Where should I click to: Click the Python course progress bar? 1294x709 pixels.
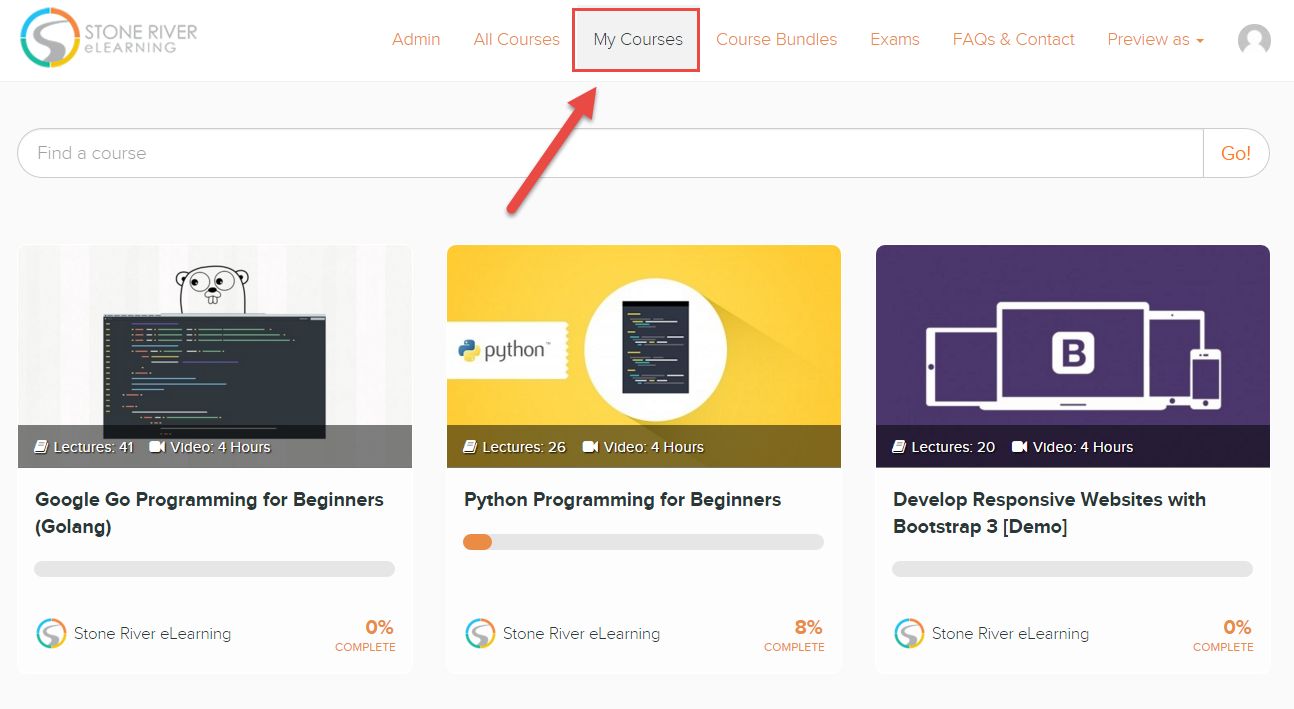[x=643, y=542]
